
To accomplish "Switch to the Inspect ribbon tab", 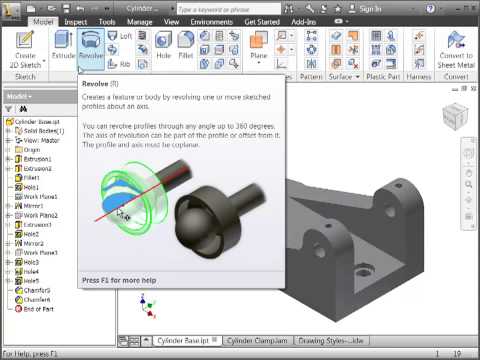I will coord(76,22).
